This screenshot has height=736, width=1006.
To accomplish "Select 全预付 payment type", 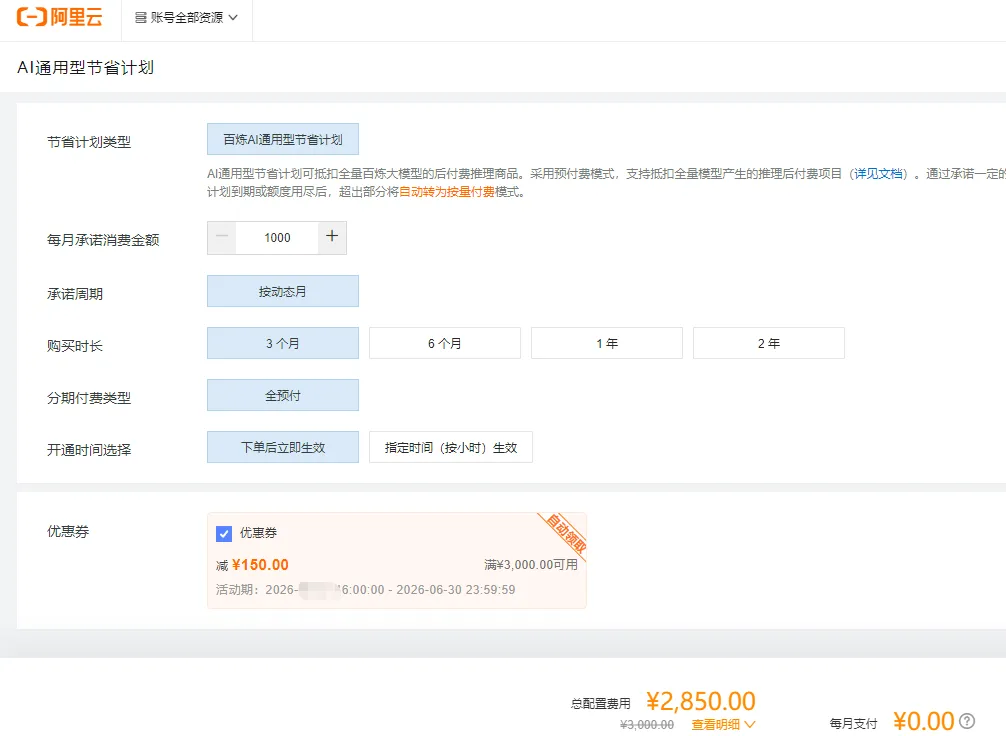I will [282, 395].
